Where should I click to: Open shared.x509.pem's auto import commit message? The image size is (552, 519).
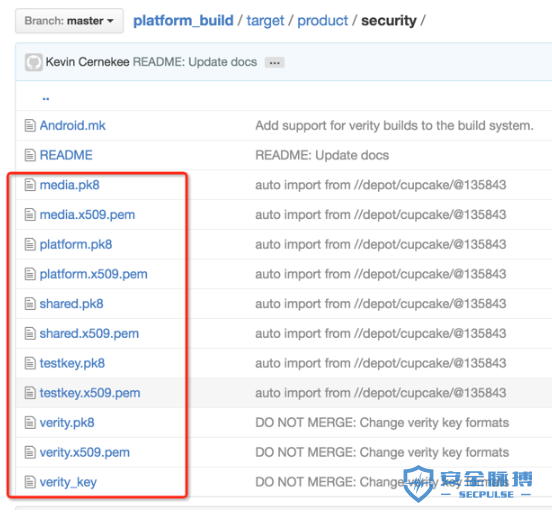[x=381, y=333]
